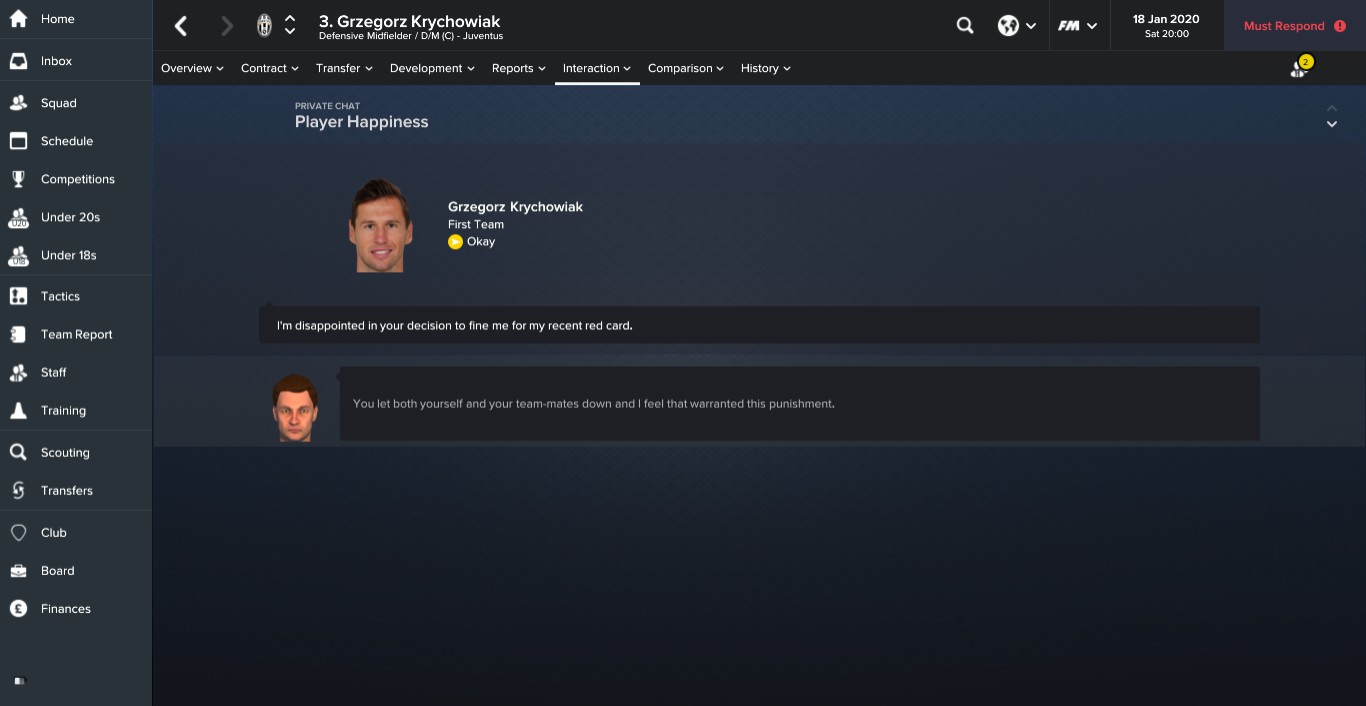
Task: Open the Comparison tab menu
Action: click(686, 68)
